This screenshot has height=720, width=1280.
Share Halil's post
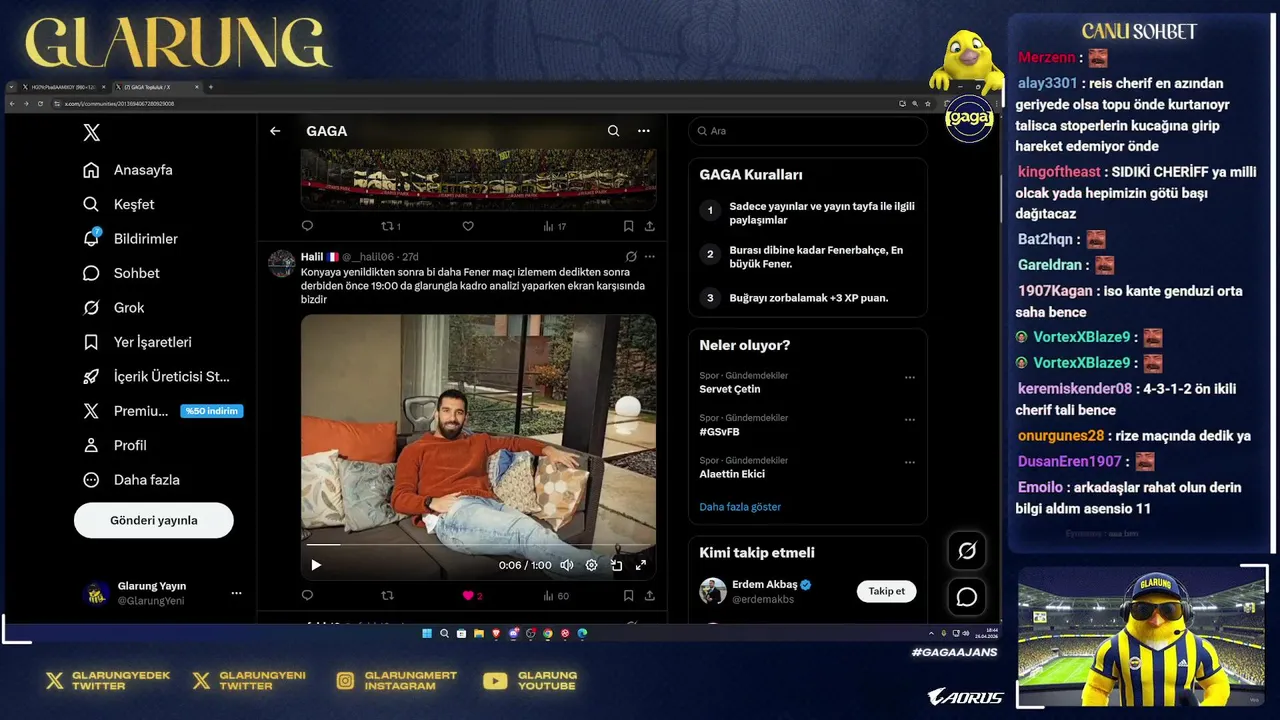point(649,595)
